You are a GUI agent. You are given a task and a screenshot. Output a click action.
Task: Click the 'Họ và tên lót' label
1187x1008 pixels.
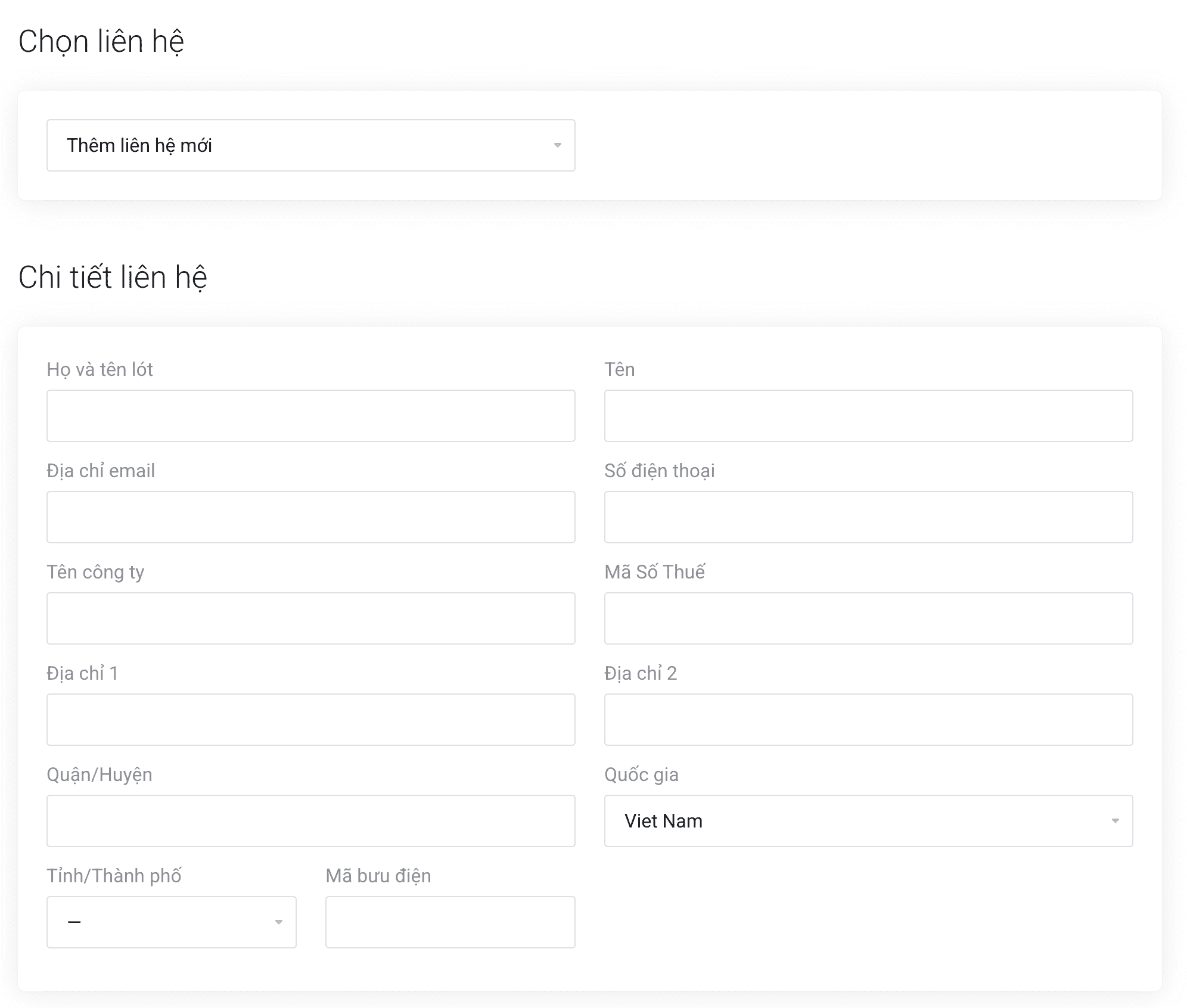(100, 369)
